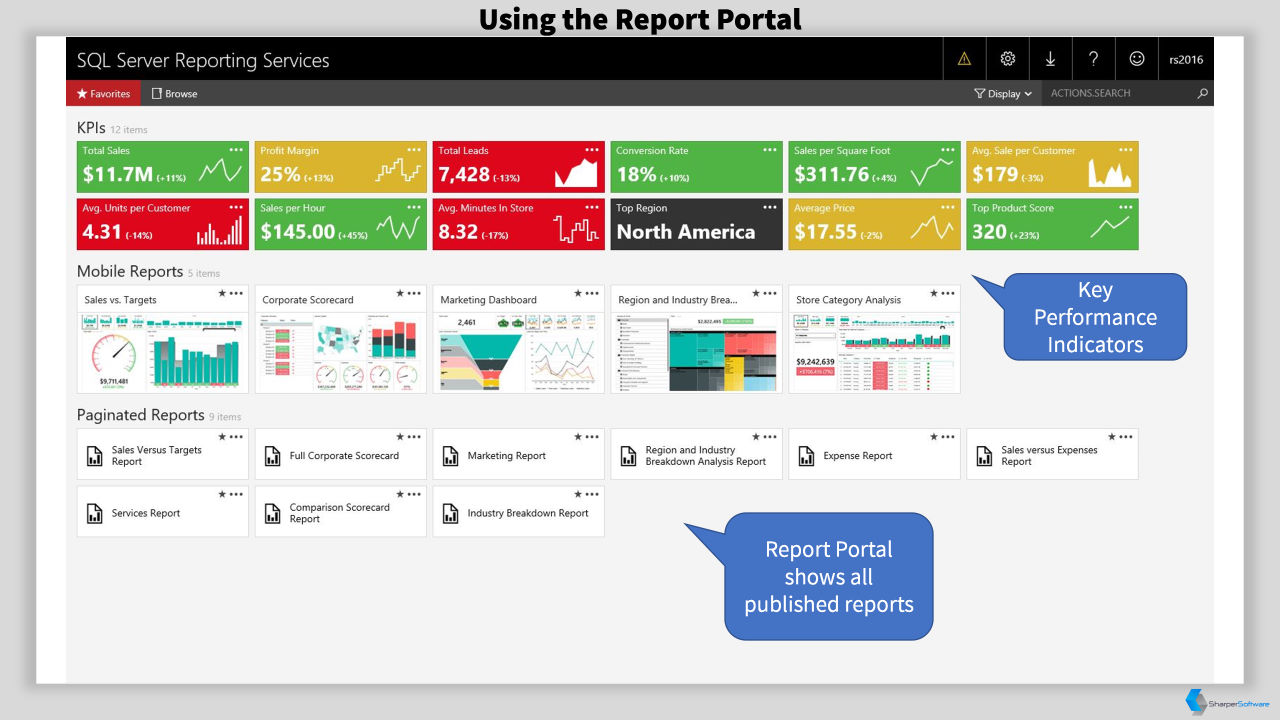Open the Store Category Analysis thumbnail
This screenshot has width=1280, height=720.
point(875,352)
